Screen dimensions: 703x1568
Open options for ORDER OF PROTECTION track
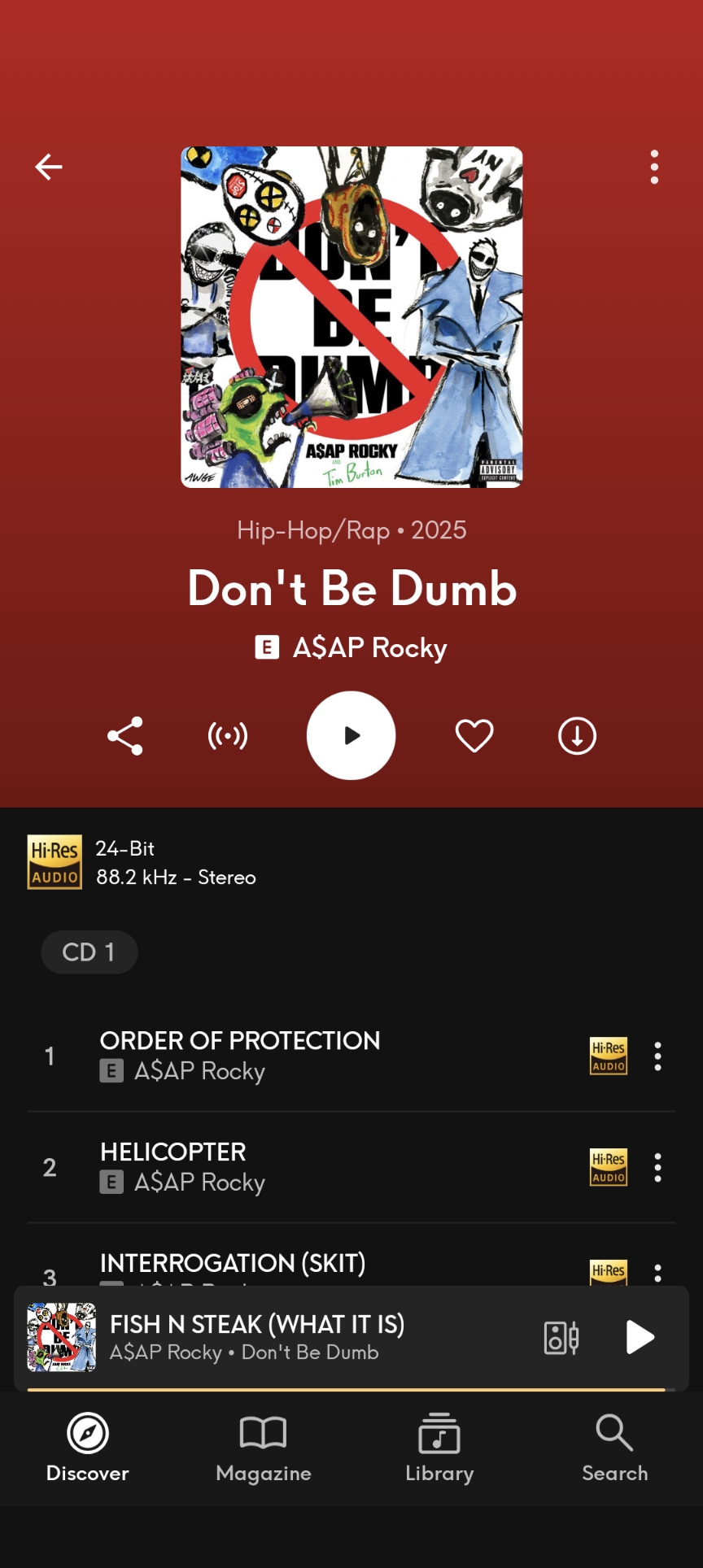coord(657,1056)
